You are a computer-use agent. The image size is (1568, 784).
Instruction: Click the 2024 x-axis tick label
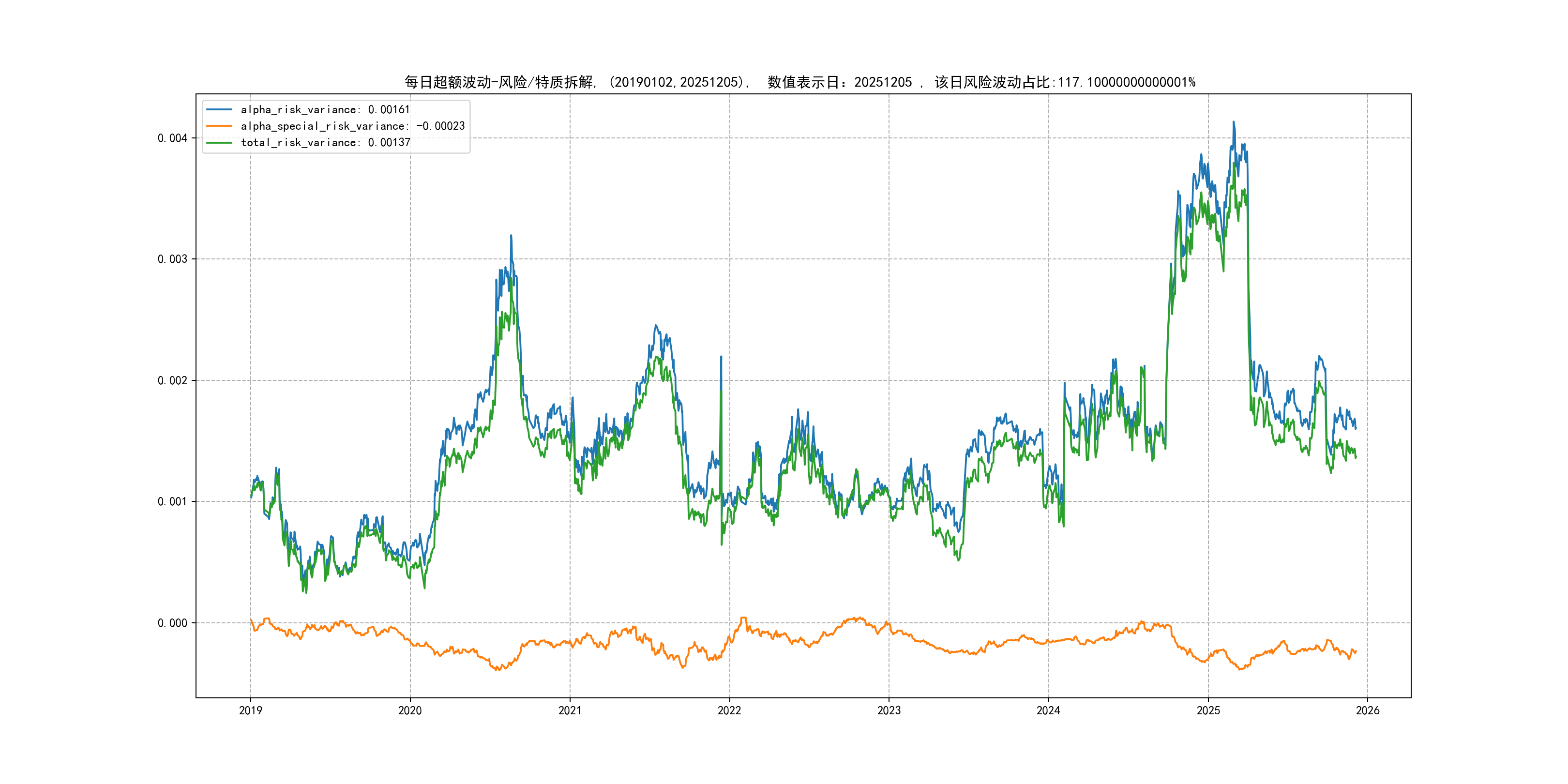coord(1048,710)
